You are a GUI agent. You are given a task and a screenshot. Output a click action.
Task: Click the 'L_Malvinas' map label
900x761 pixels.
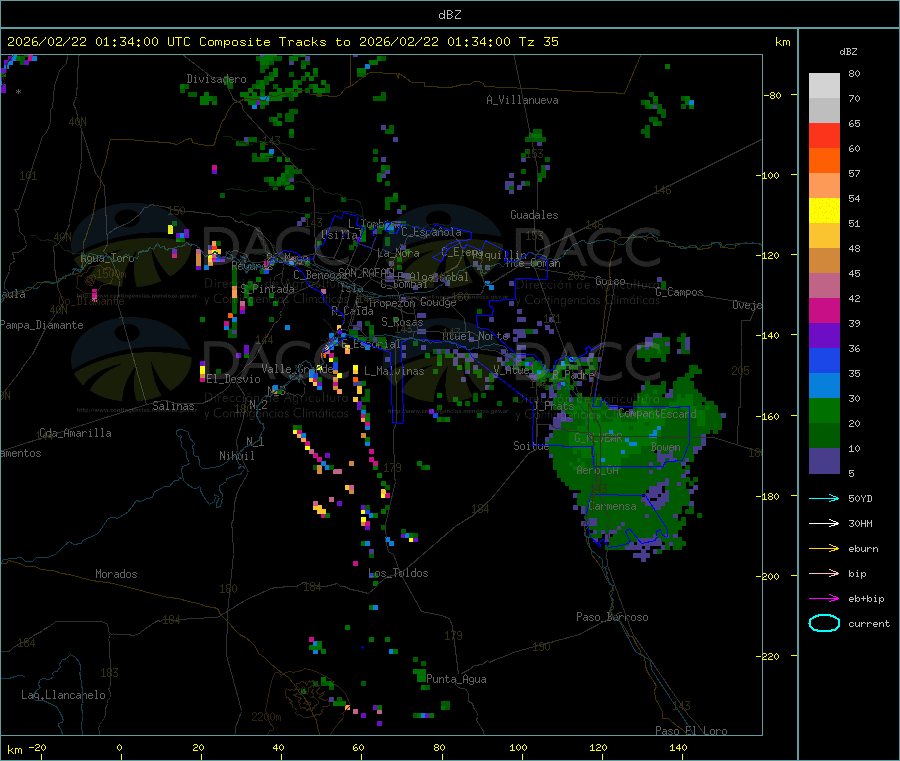coord(394,371)
